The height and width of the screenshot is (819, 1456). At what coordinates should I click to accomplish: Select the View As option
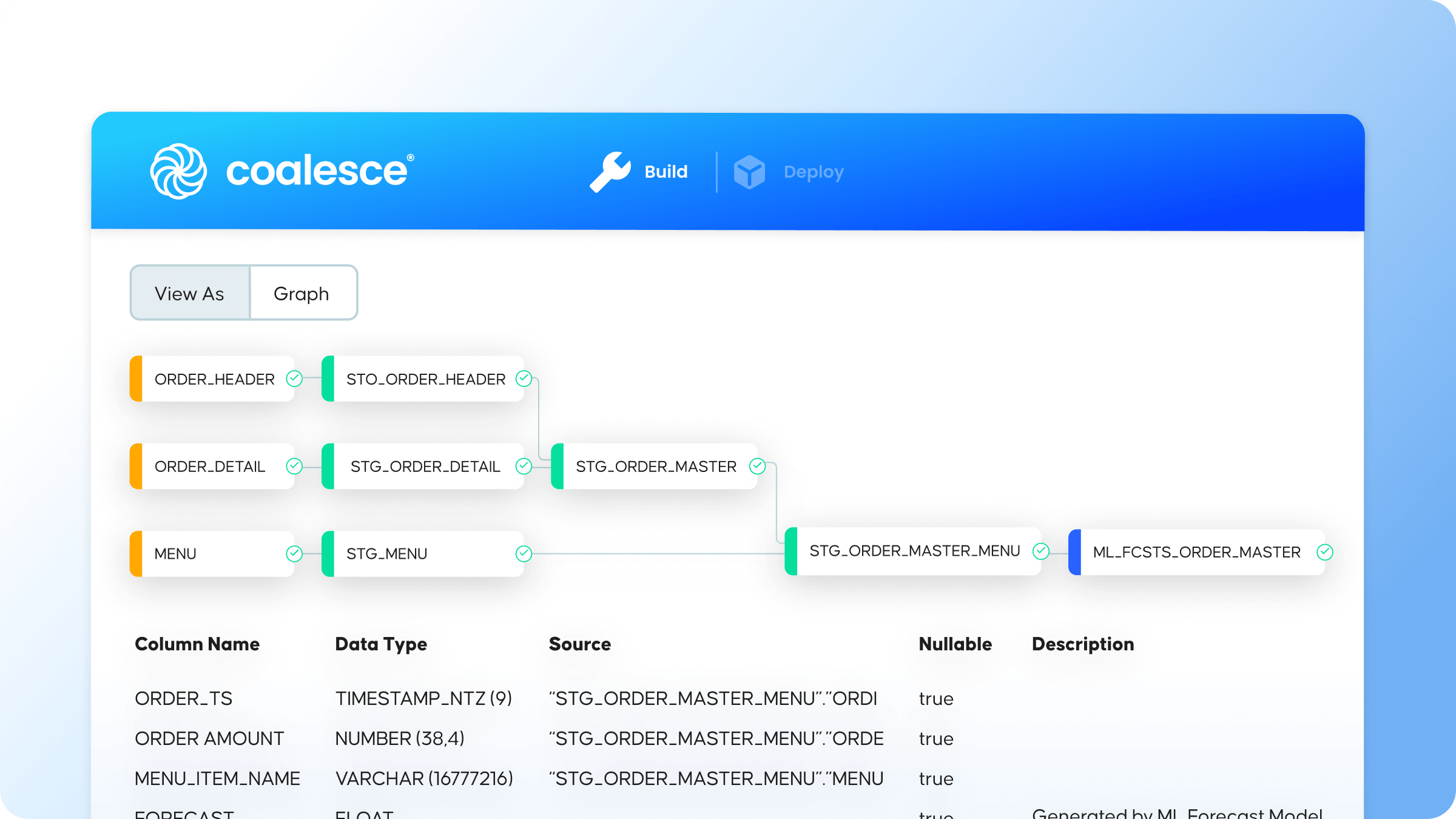pos(189,293)
